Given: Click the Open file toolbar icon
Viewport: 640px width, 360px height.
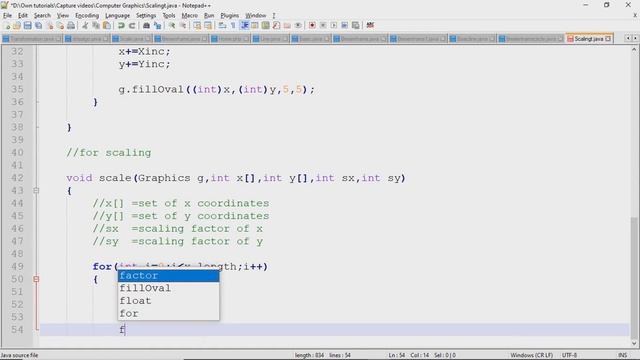Looking at the screenshot, I should 17,25.
